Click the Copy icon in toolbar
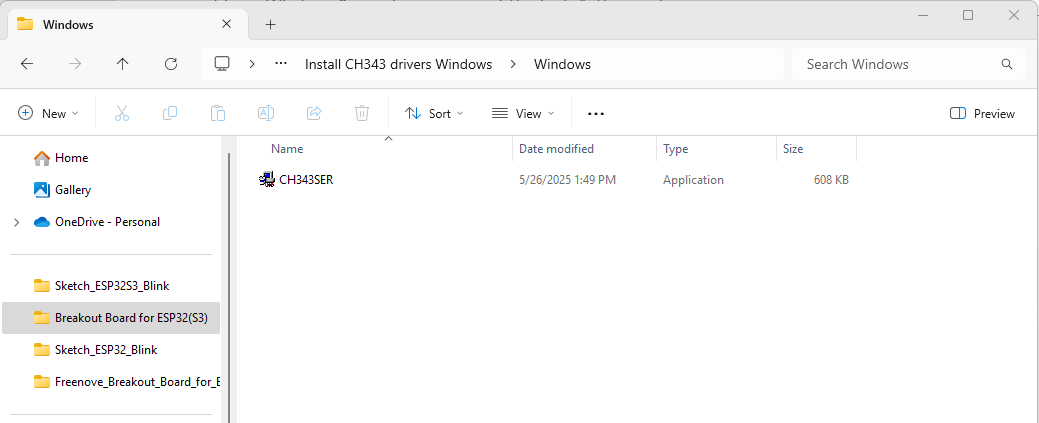The image size is (1039, 423). click(x=170, y=113)
